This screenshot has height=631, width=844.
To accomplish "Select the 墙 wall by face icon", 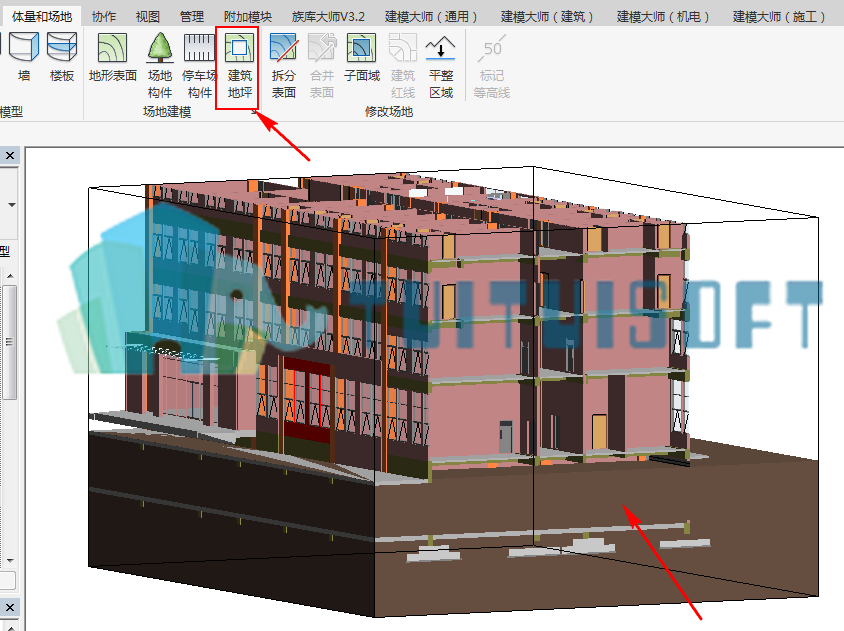I will [x=24, y=57].
